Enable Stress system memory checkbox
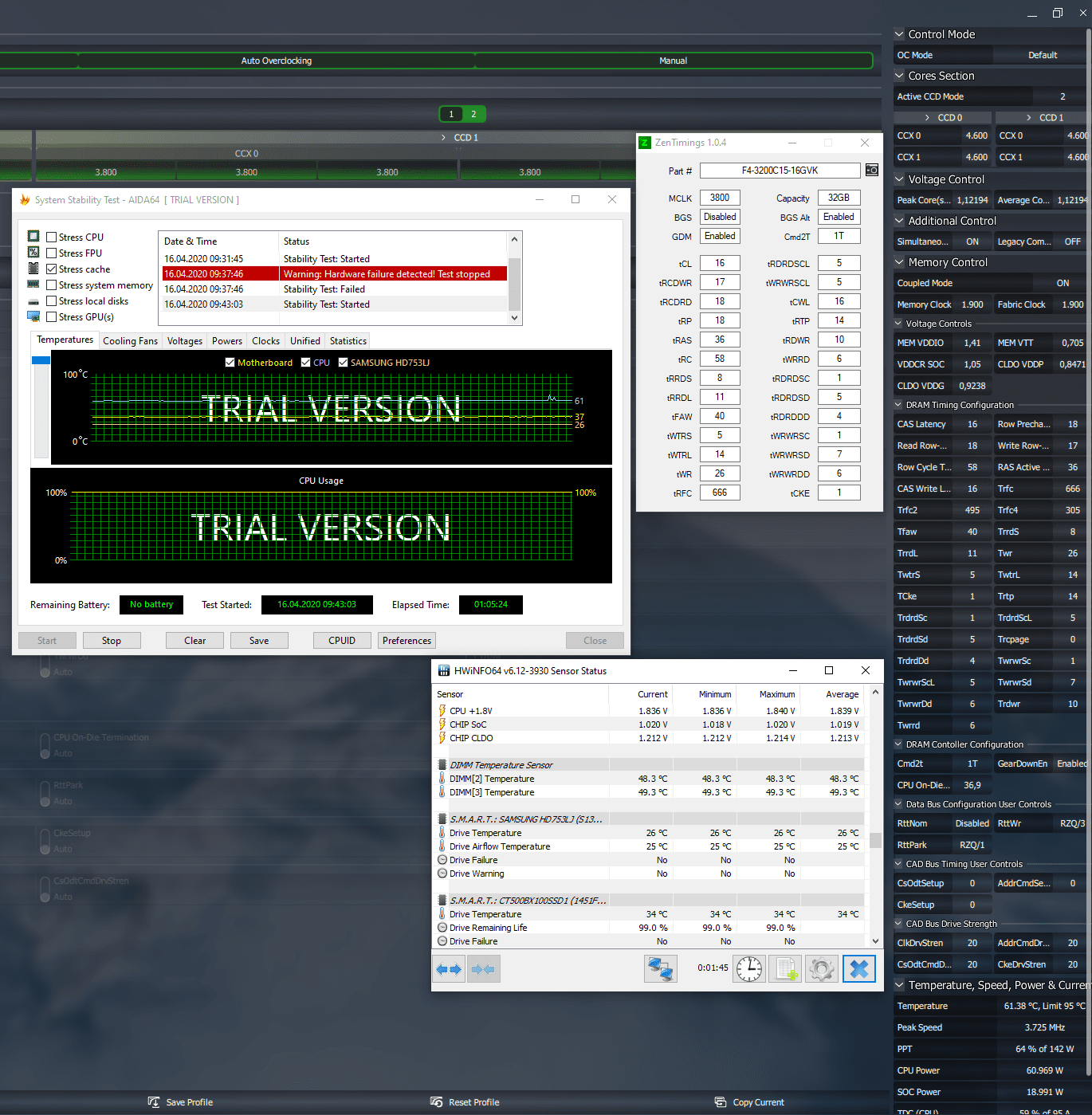1092x1115 pixels. point(52,285)
